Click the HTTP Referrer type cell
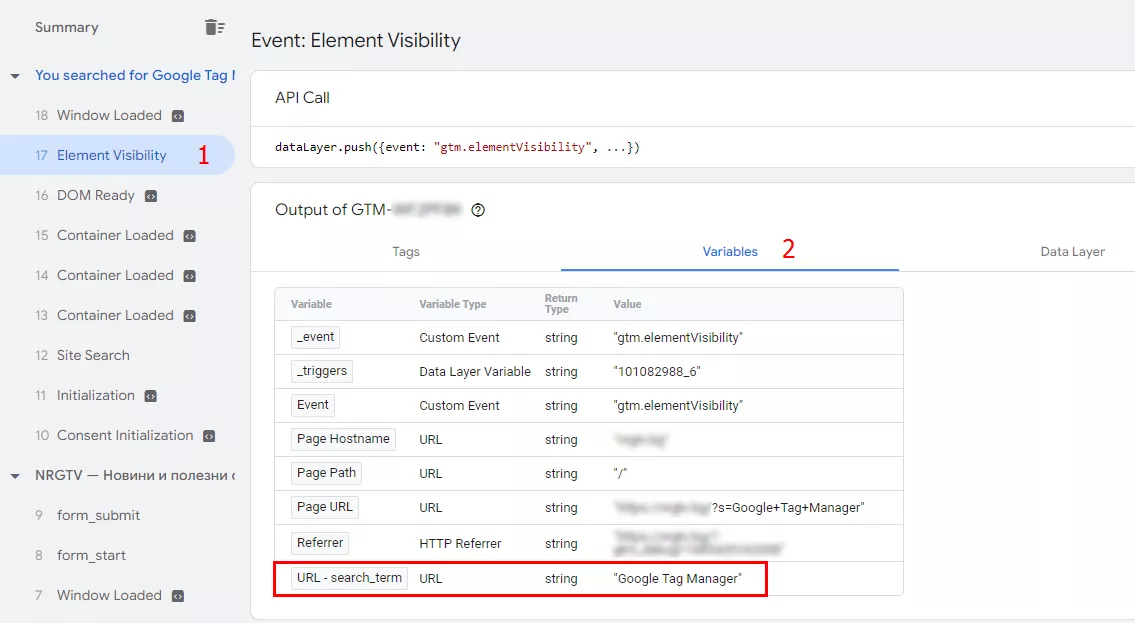This screenshot has width=1135, height=623. (x=460, y=543)
